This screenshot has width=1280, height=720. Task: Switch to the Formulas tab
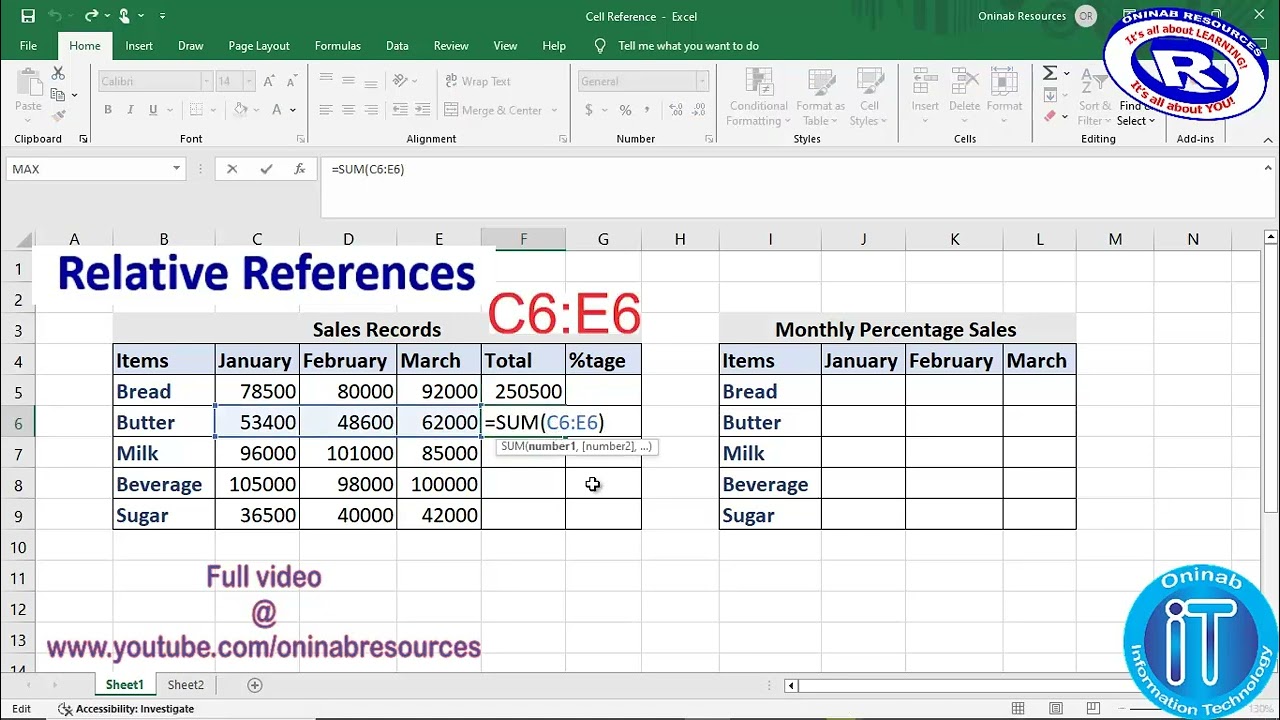click(x=338, y=46)
